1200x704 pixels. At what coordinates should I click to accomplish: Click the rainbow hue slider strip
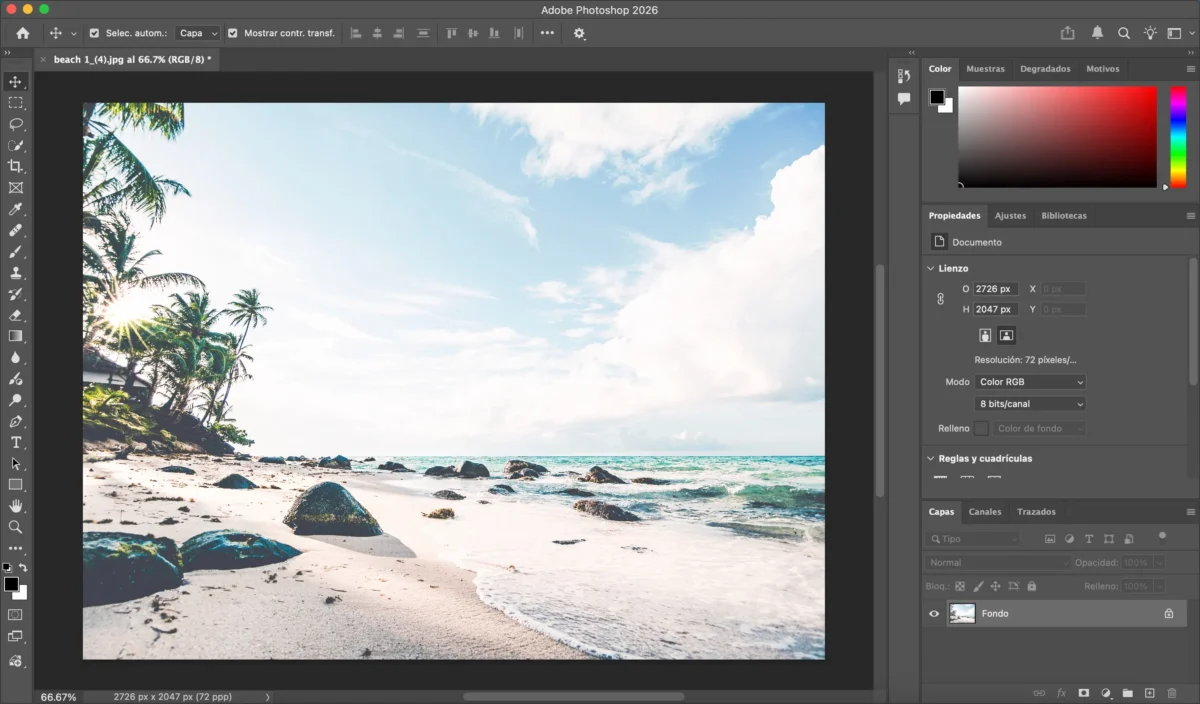1177,135
